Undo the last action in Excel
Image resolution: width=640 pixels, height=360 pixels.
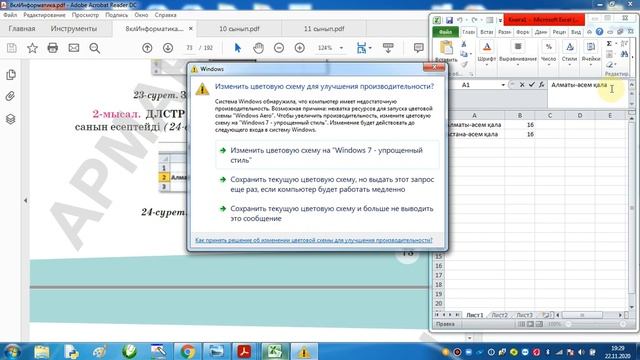pyautogui.click(x=460, y=20)
